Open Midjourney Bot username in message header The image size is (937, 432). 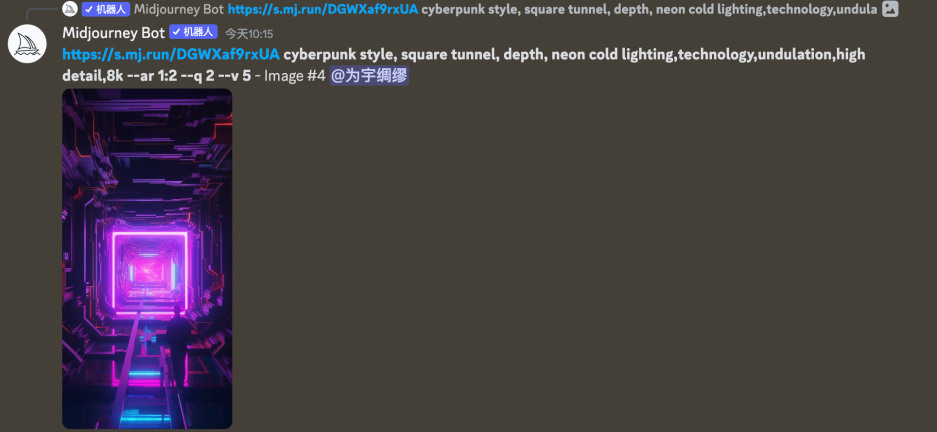[x=114, y=32]
